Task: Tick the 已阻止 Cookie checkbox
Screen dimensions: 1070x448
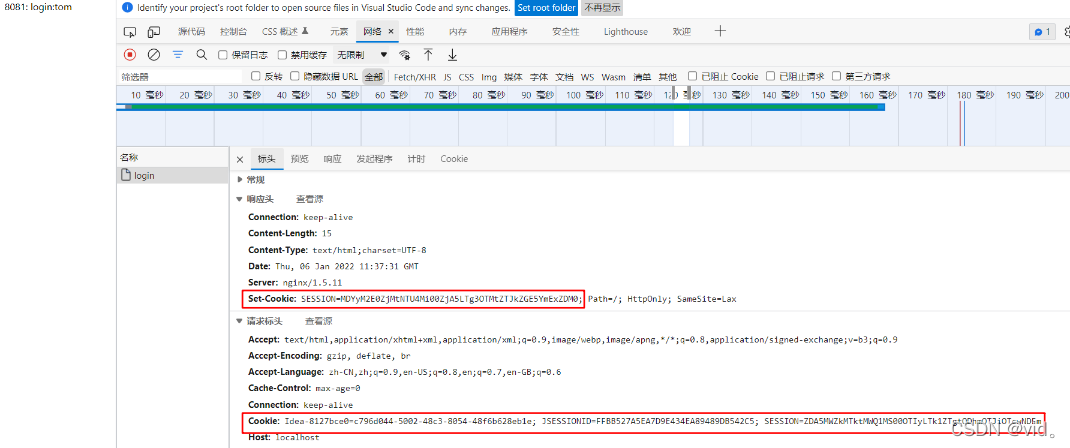Action: (x=692, y=76)
